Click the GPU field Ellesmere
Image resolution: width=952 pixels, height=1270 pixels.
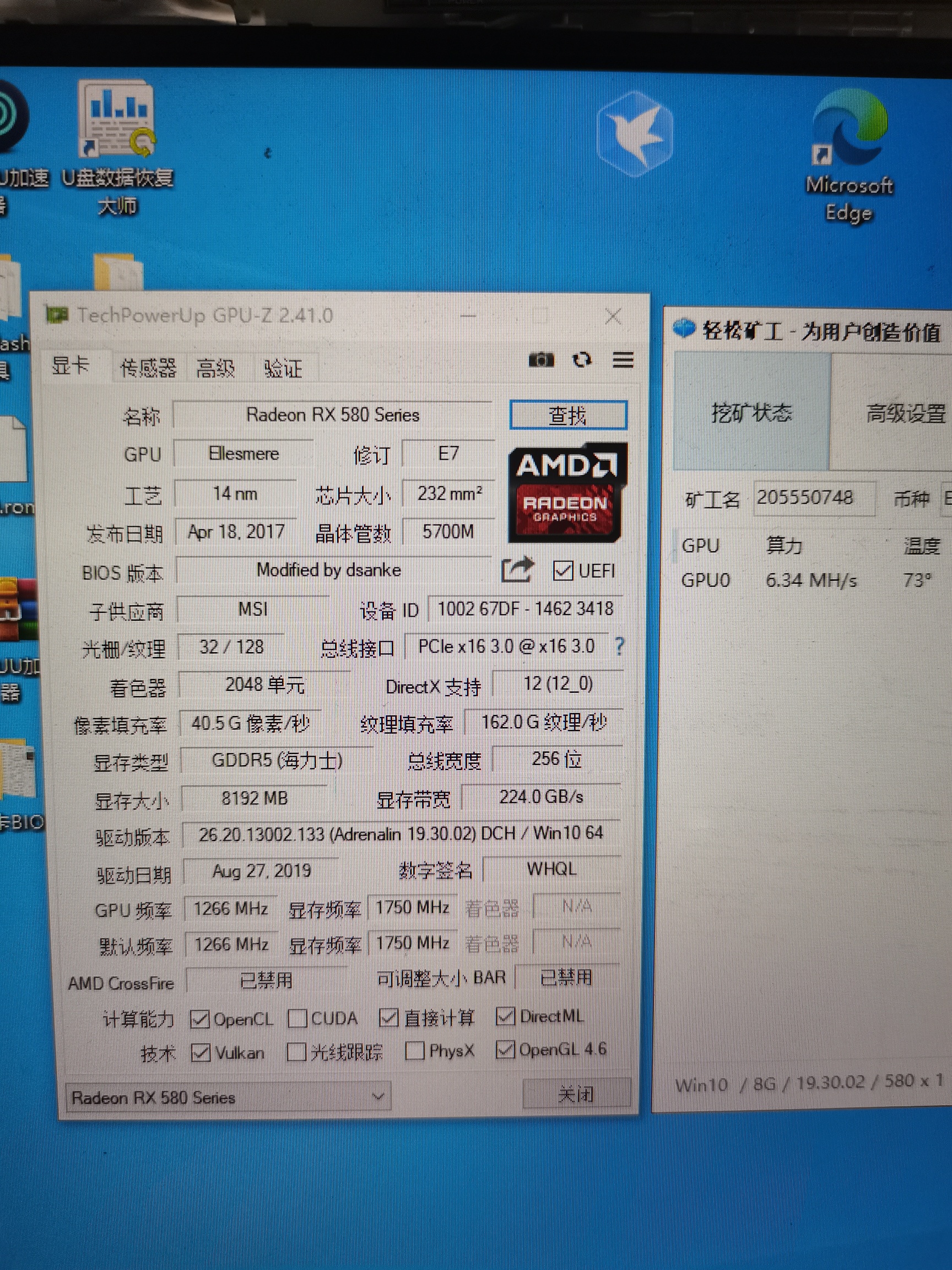[244, 454]
